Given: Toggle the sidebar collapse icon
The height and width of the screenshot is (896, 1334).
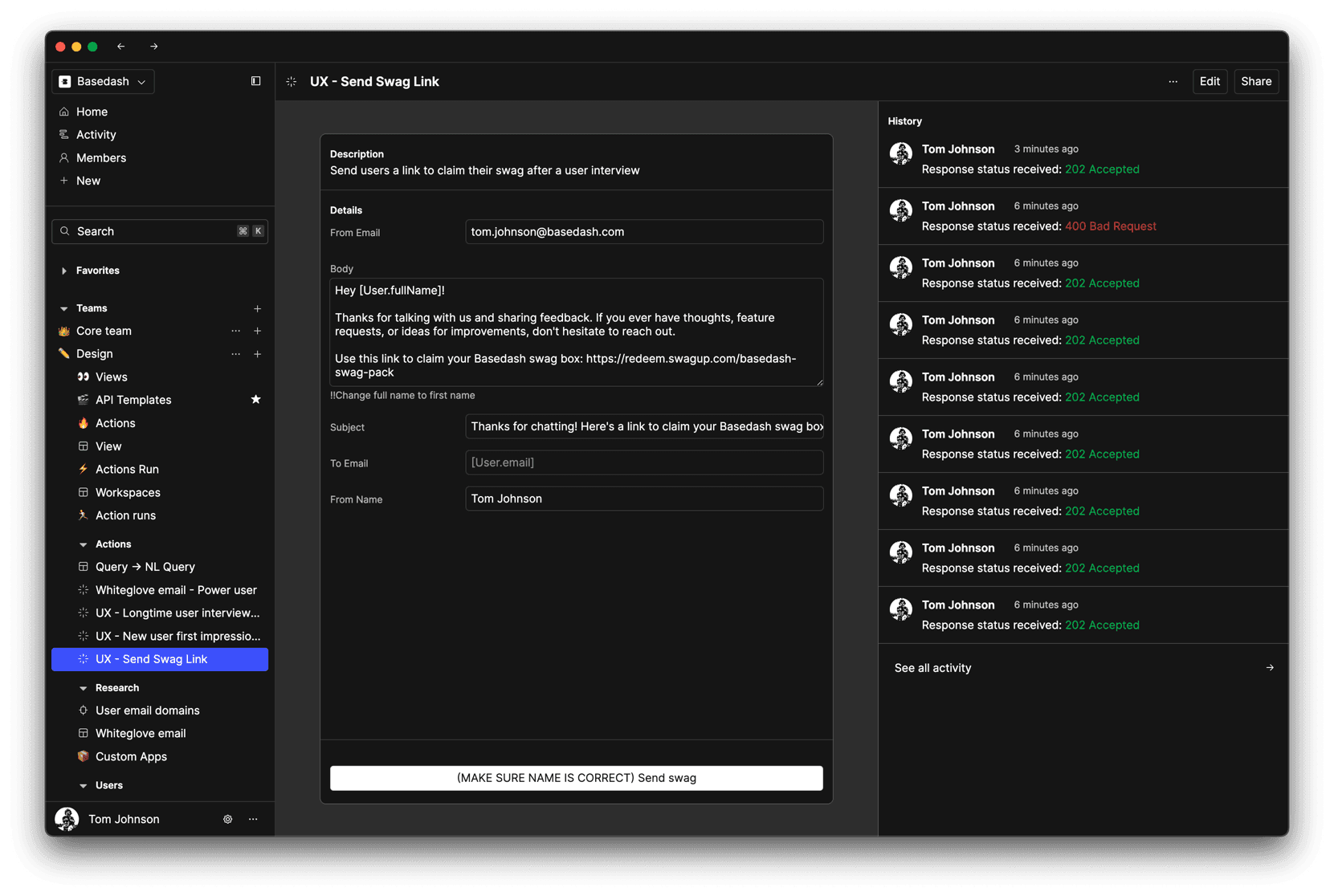Looking at the screenshot, I should [255, 81].
